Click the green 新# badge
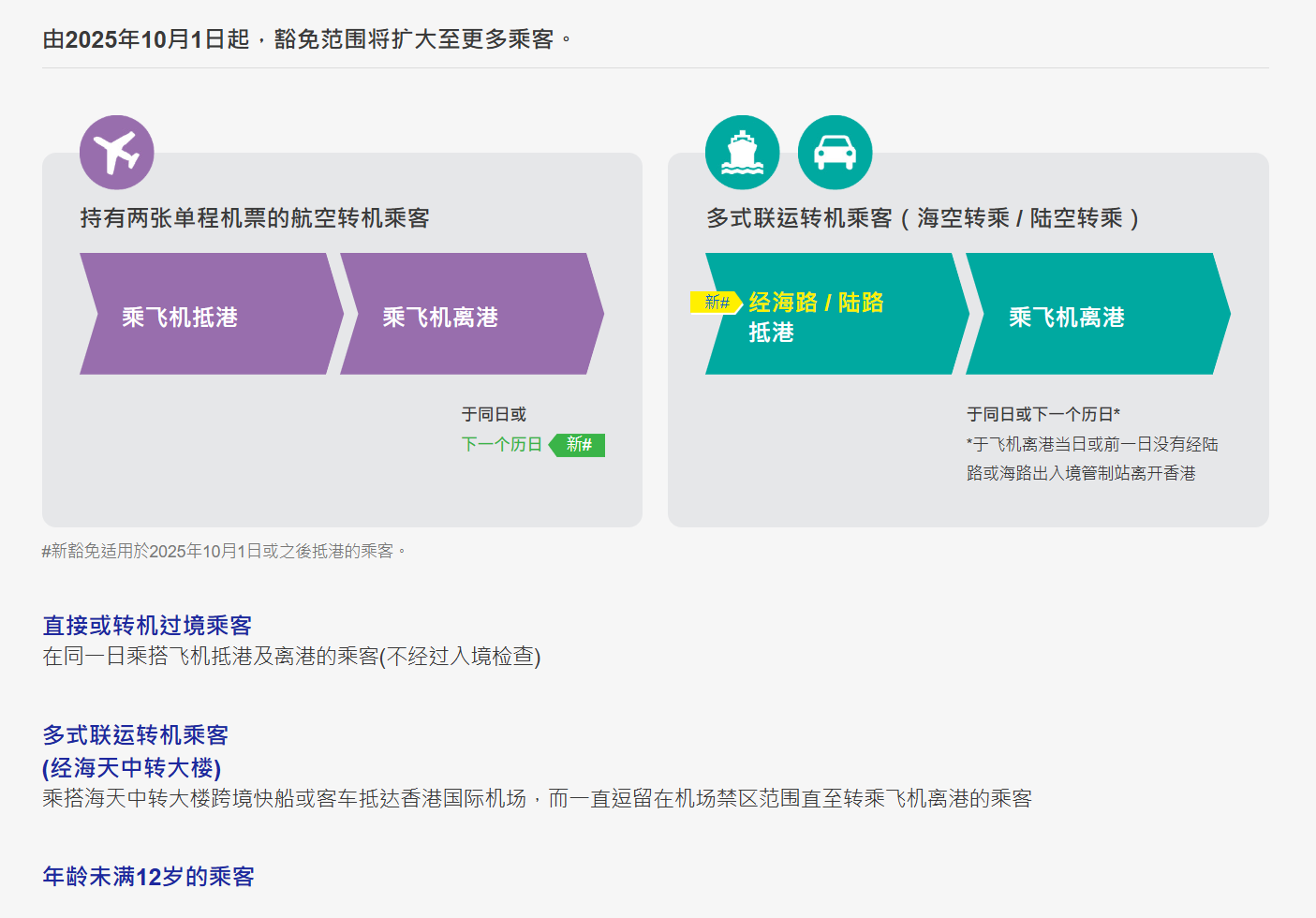 (x=578, y=445)
